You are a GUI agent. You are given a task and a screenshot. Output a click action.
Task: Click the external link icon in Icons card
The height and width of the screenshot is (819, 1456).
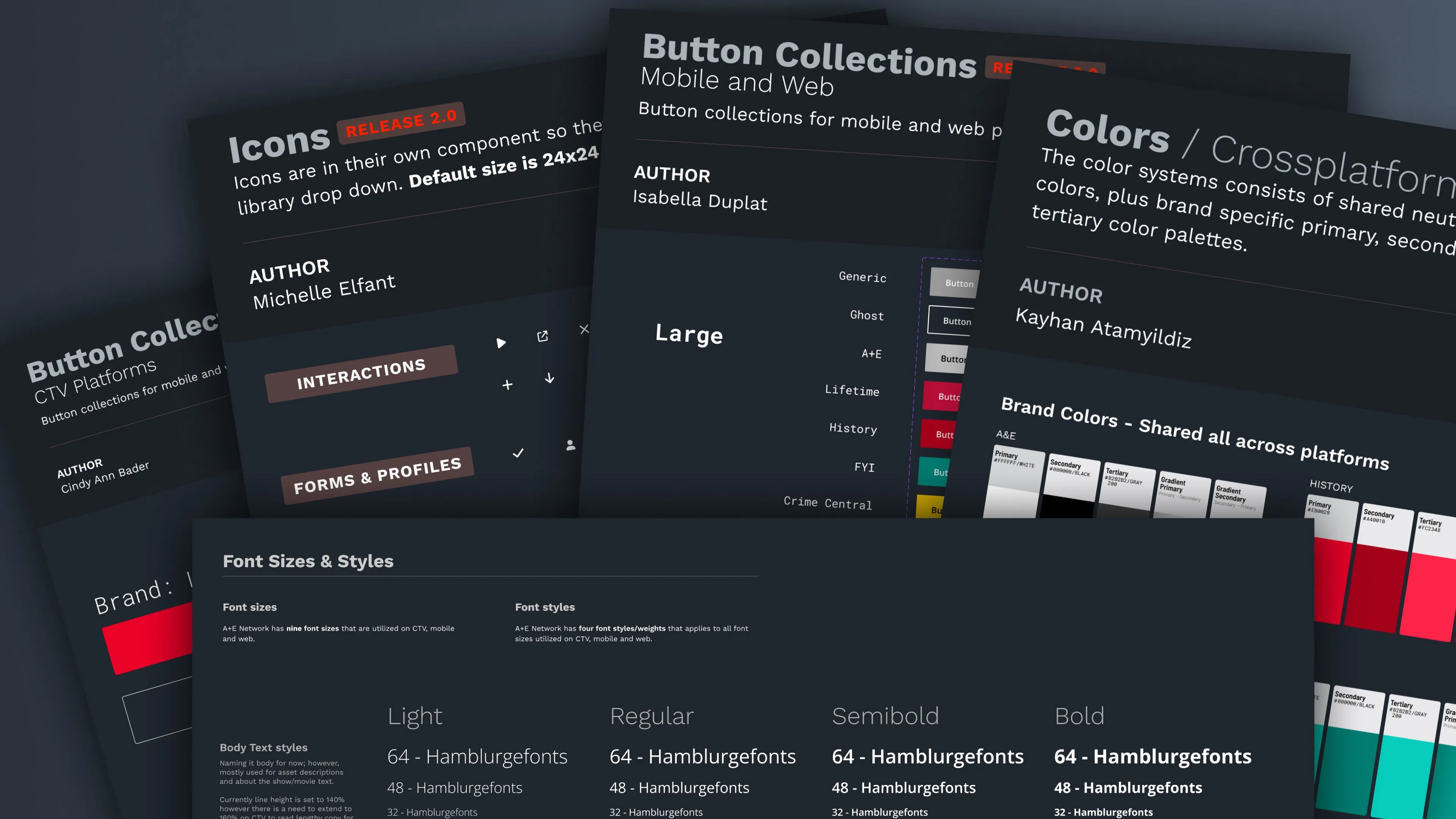tap(543, 336)
